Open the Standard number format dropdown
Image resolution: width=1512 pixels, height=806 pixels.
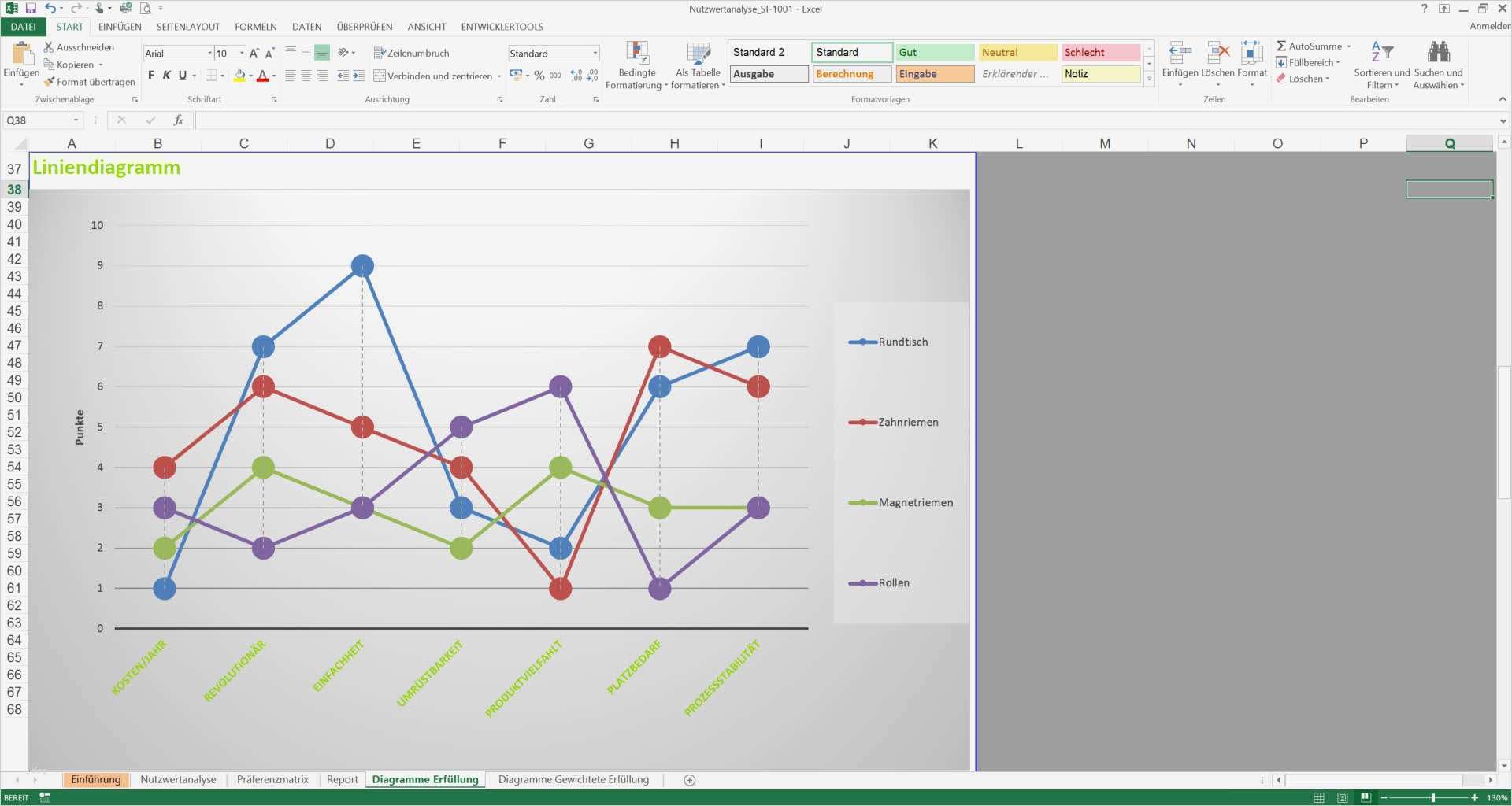(x=595, y=54)
